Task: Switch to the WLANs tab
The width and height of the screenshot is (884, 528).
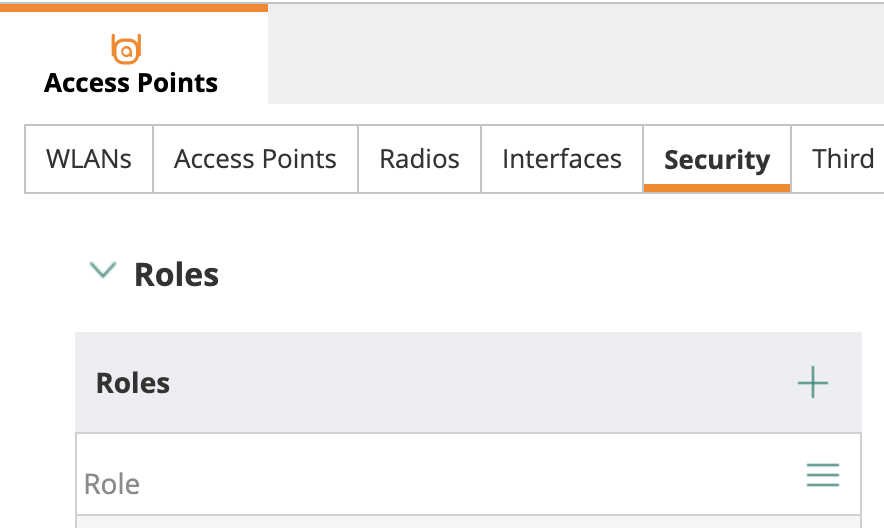Action: pyautogui.click(x=89, y=159)
